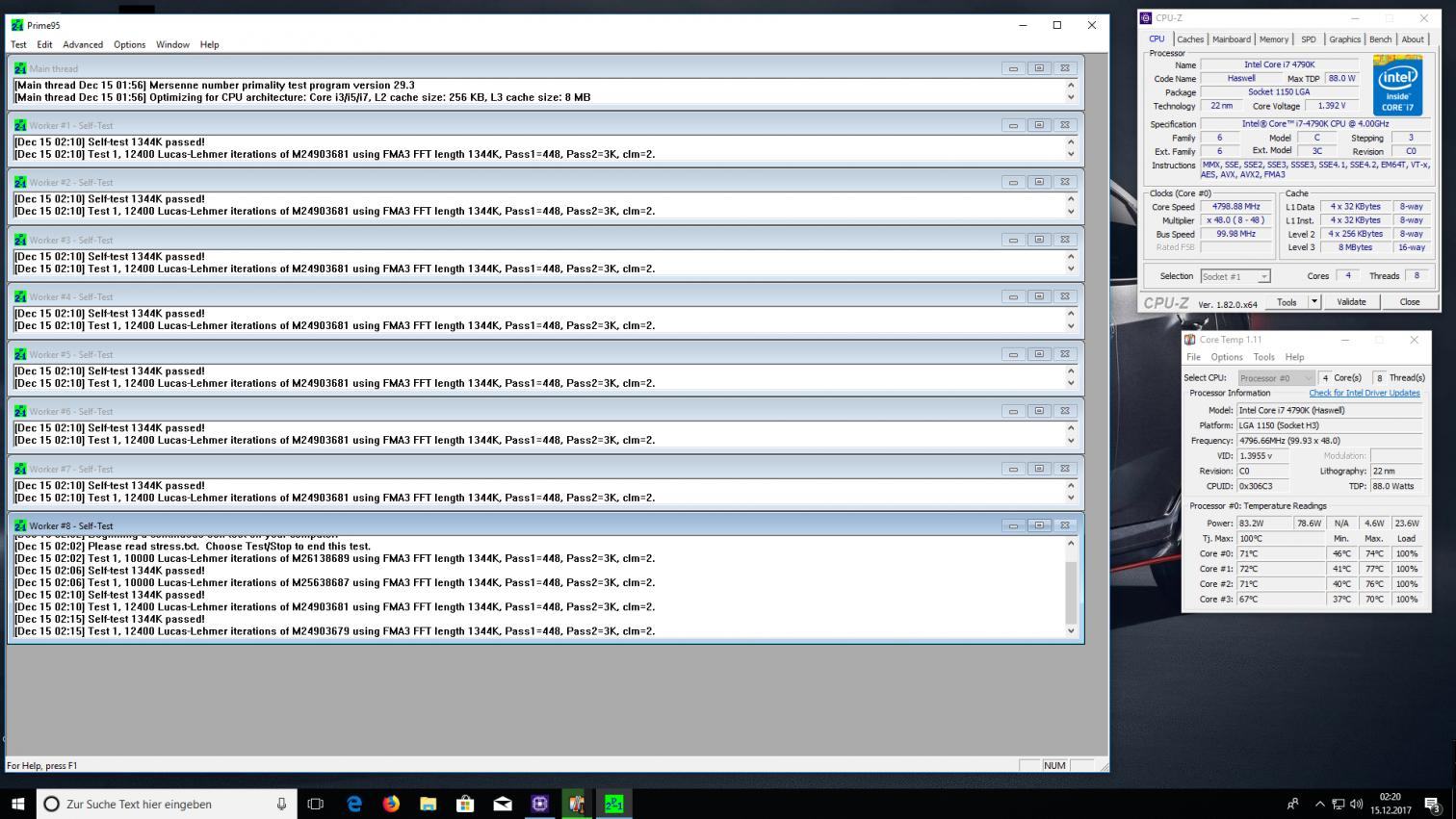Open the Socket #1 selection dropdown in CPU-Z
This screenshot has height=819, width=1456.
(x=1235, y=276)
